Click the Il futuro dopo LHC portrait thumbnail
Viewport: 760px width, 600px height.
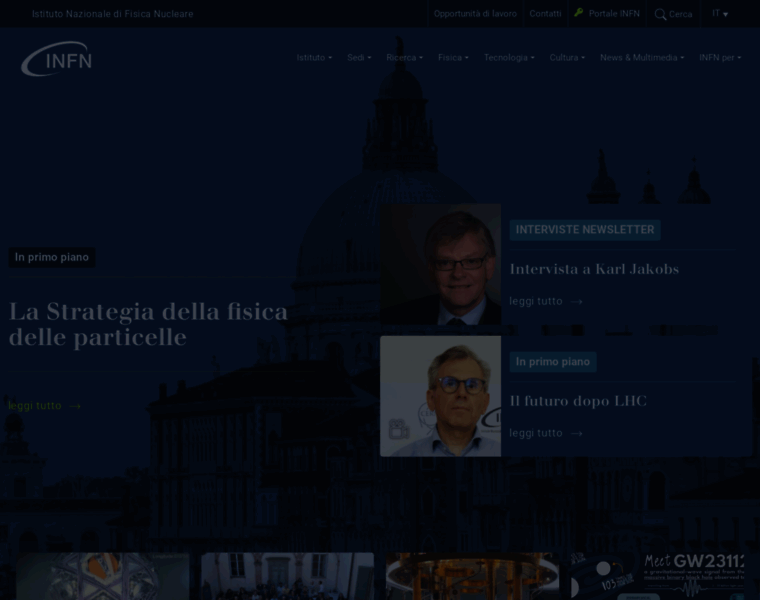pyautogui.click(x=441, y=396)
